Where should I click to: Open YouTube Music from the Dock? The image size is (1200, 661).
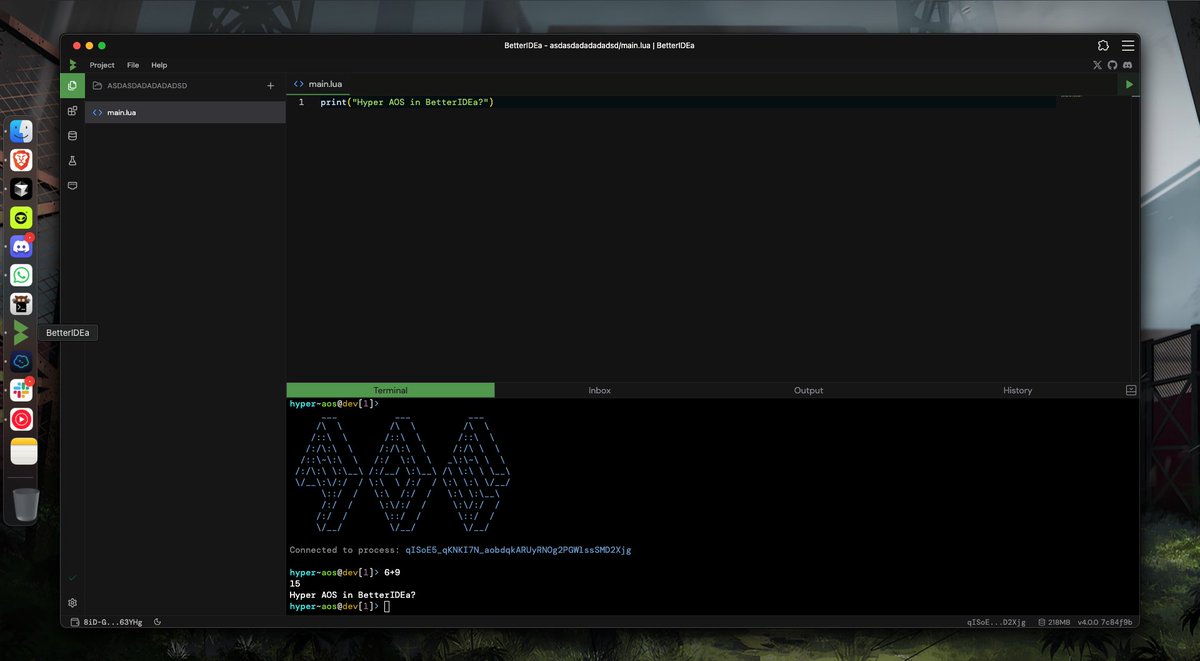click(x=21, y=419)
